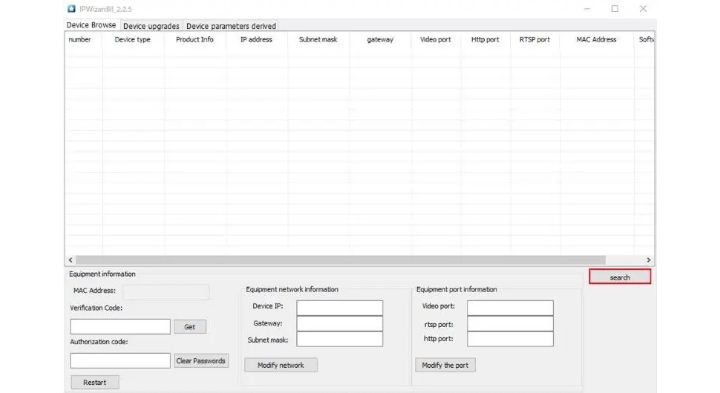Sort by the MAC Address column header
720x393 pixels.
(x=596, y=40)
